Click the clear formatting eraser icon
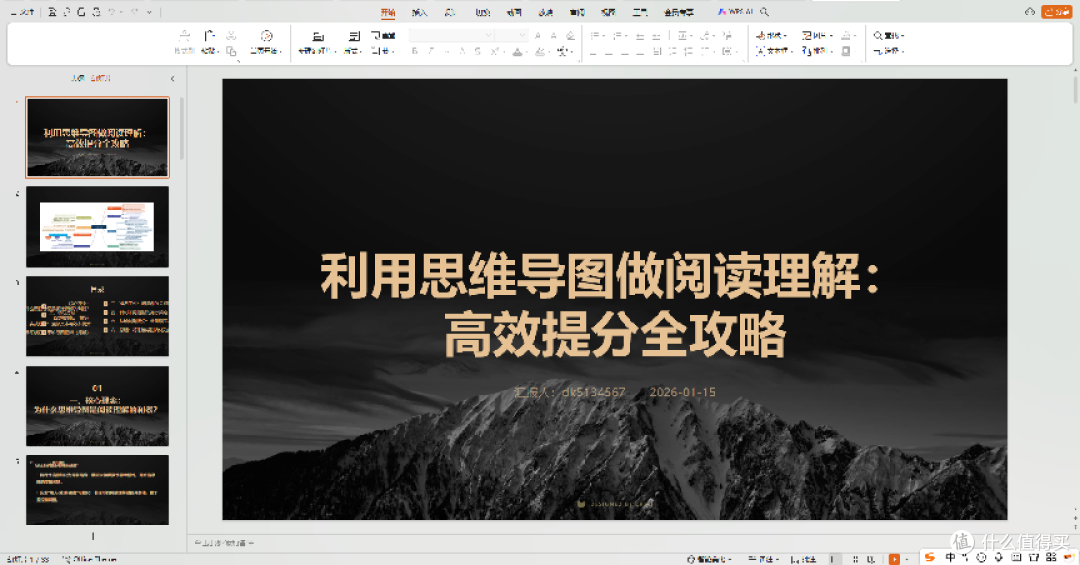 [x=570, y=35]
